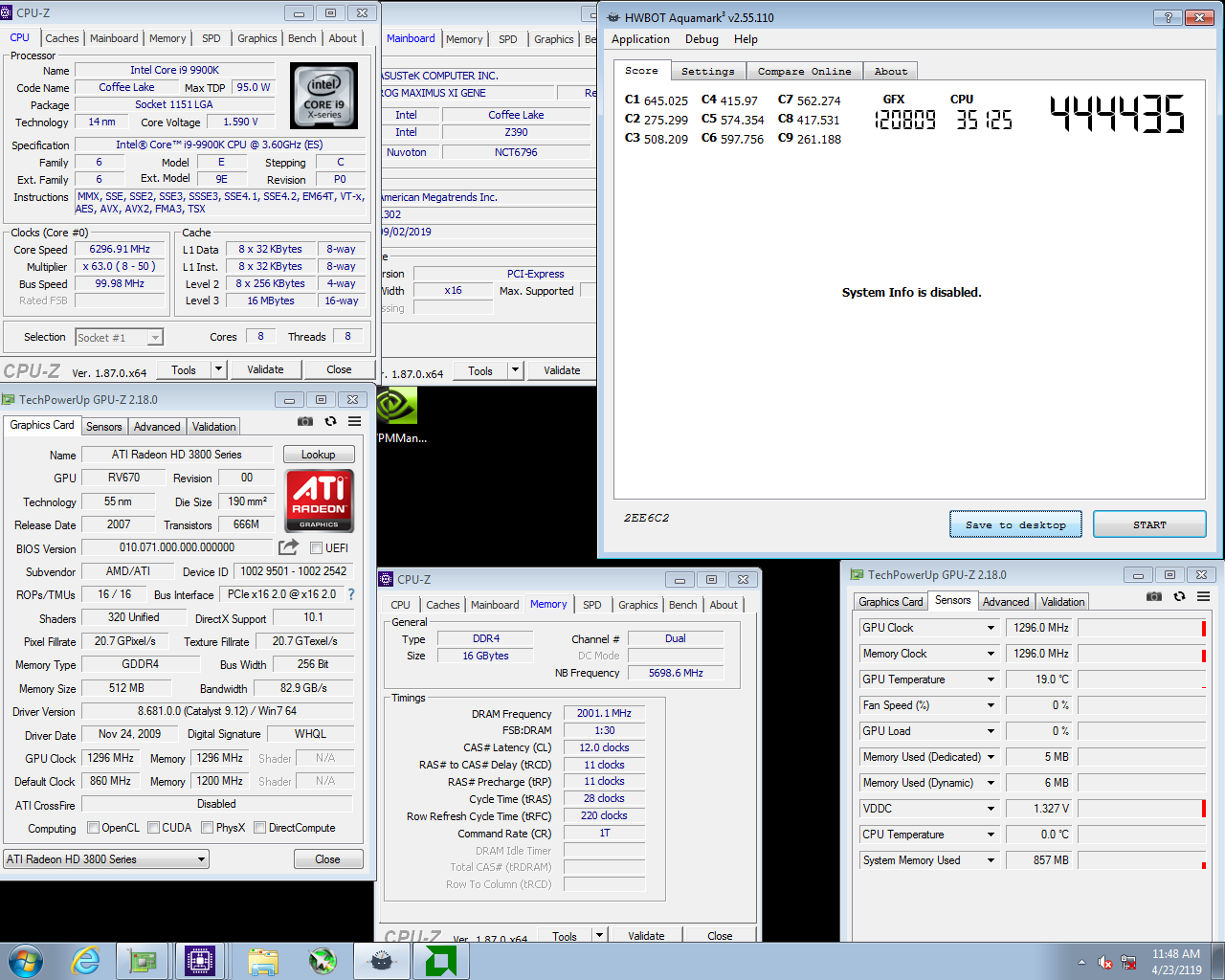
Task: Click Memory Clock sensor graph bar
Action: [1142, 654]
